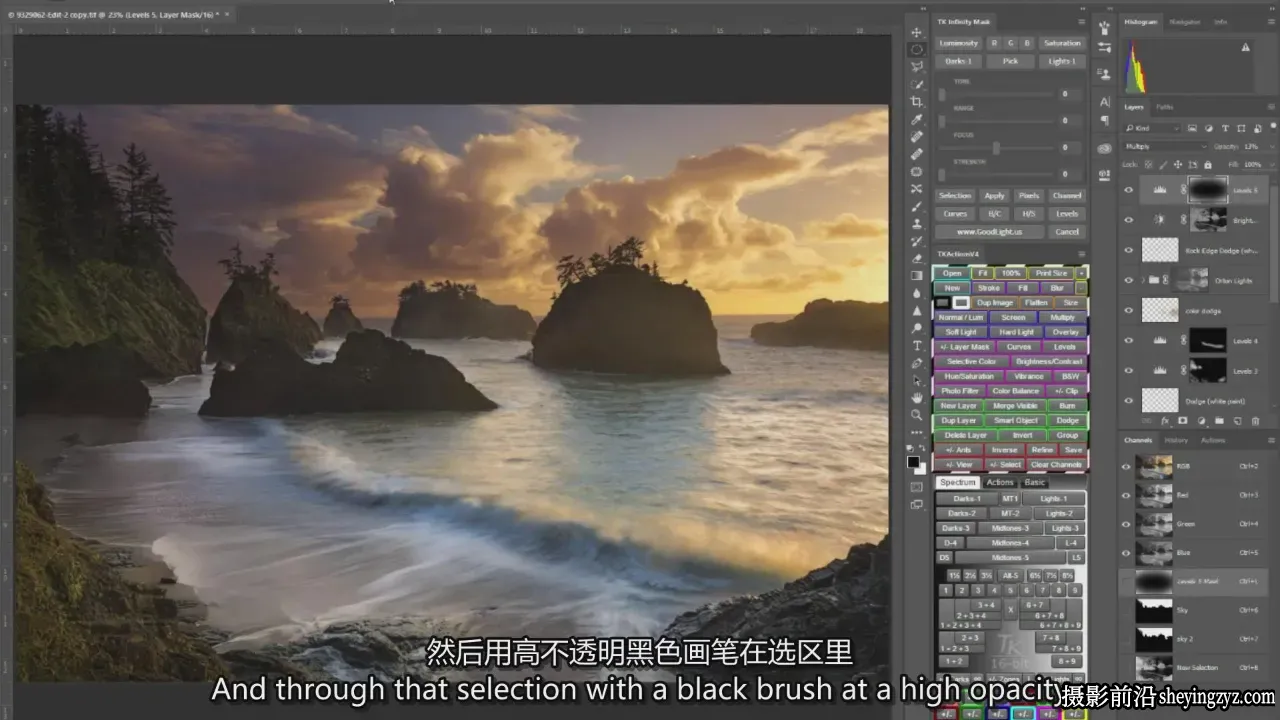1280x720 pixels.
Task: Click the Lights-1 mask button
Action: 1052,498
